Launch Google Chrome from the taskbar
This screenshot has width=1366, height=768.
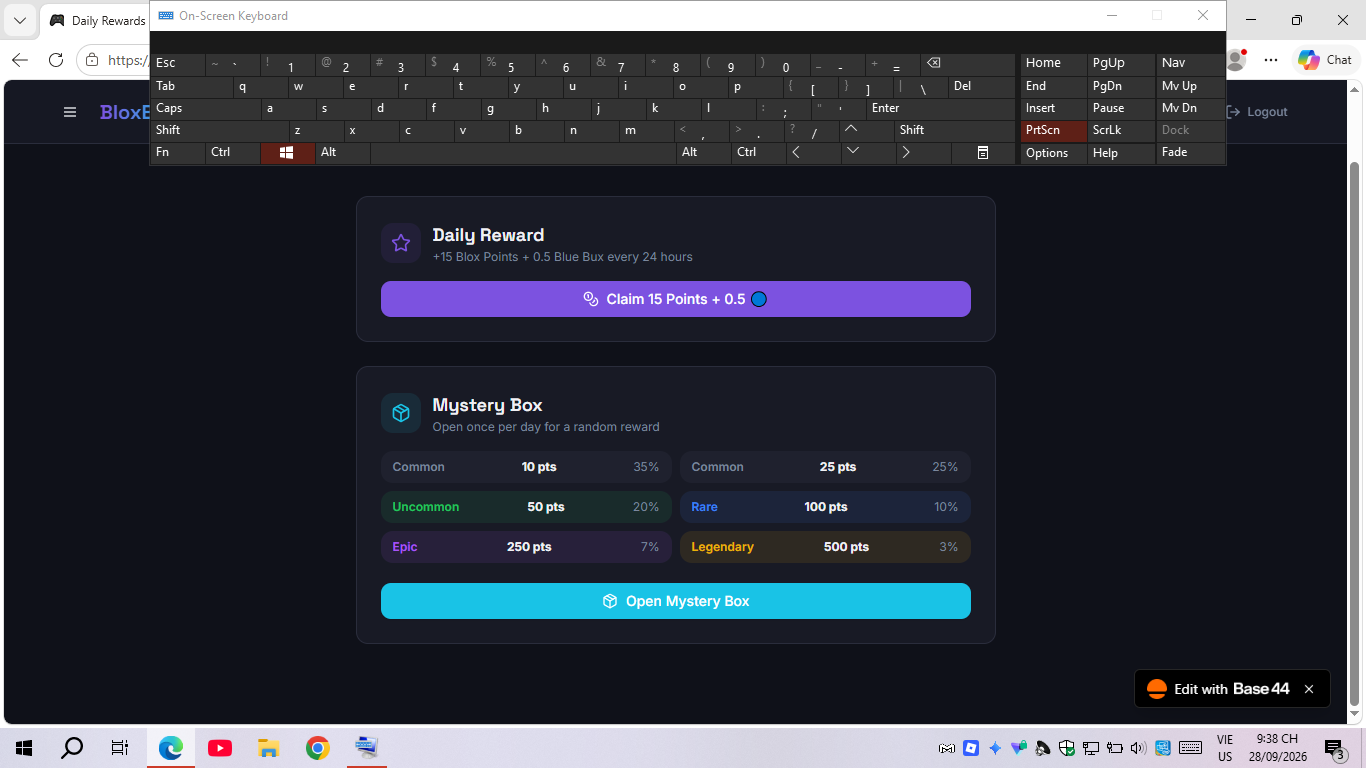(317, 748)
